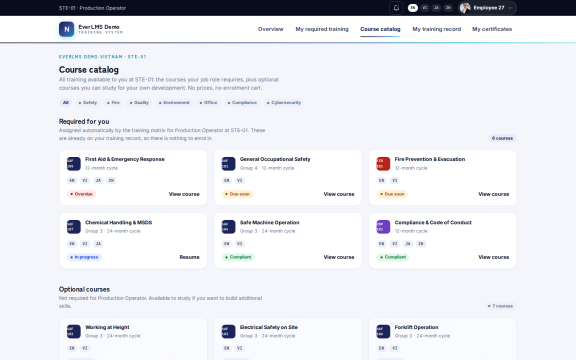Filter catalog by Cybersecurity category
The width and height of the screenshot is (576, 360).
pos(284,102)
